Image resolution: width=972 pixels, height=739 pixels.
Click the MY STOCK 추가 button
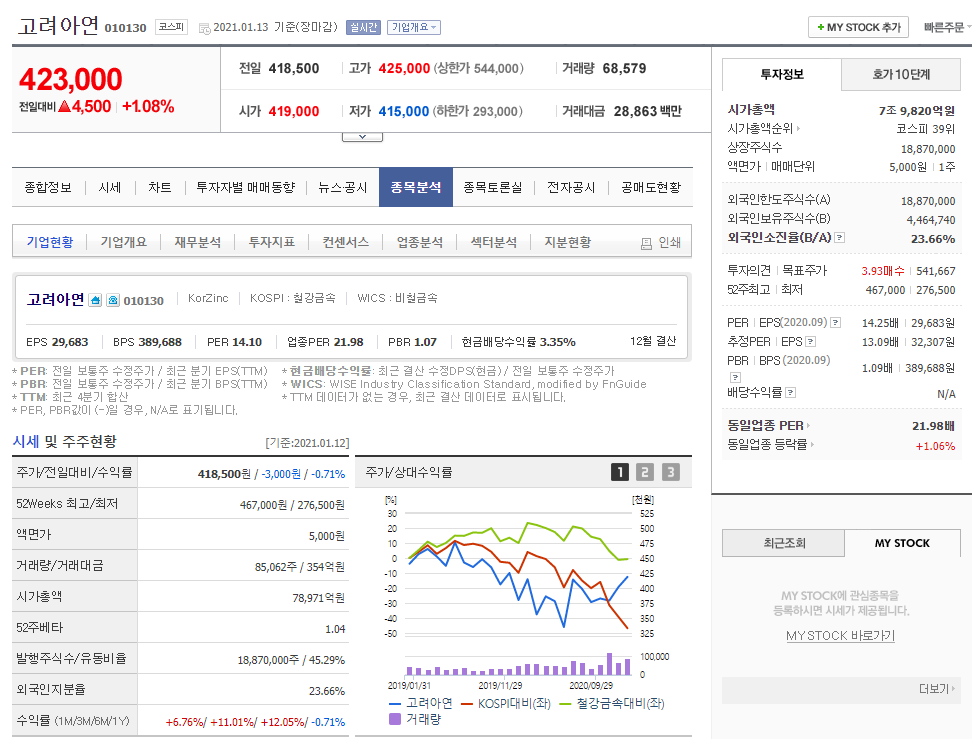coord(858,27)
